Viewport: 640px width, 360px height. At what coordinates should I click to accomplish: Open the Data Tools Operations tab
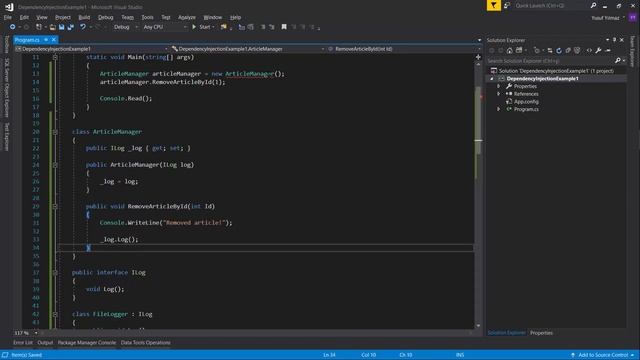click(x=146, y=343)
